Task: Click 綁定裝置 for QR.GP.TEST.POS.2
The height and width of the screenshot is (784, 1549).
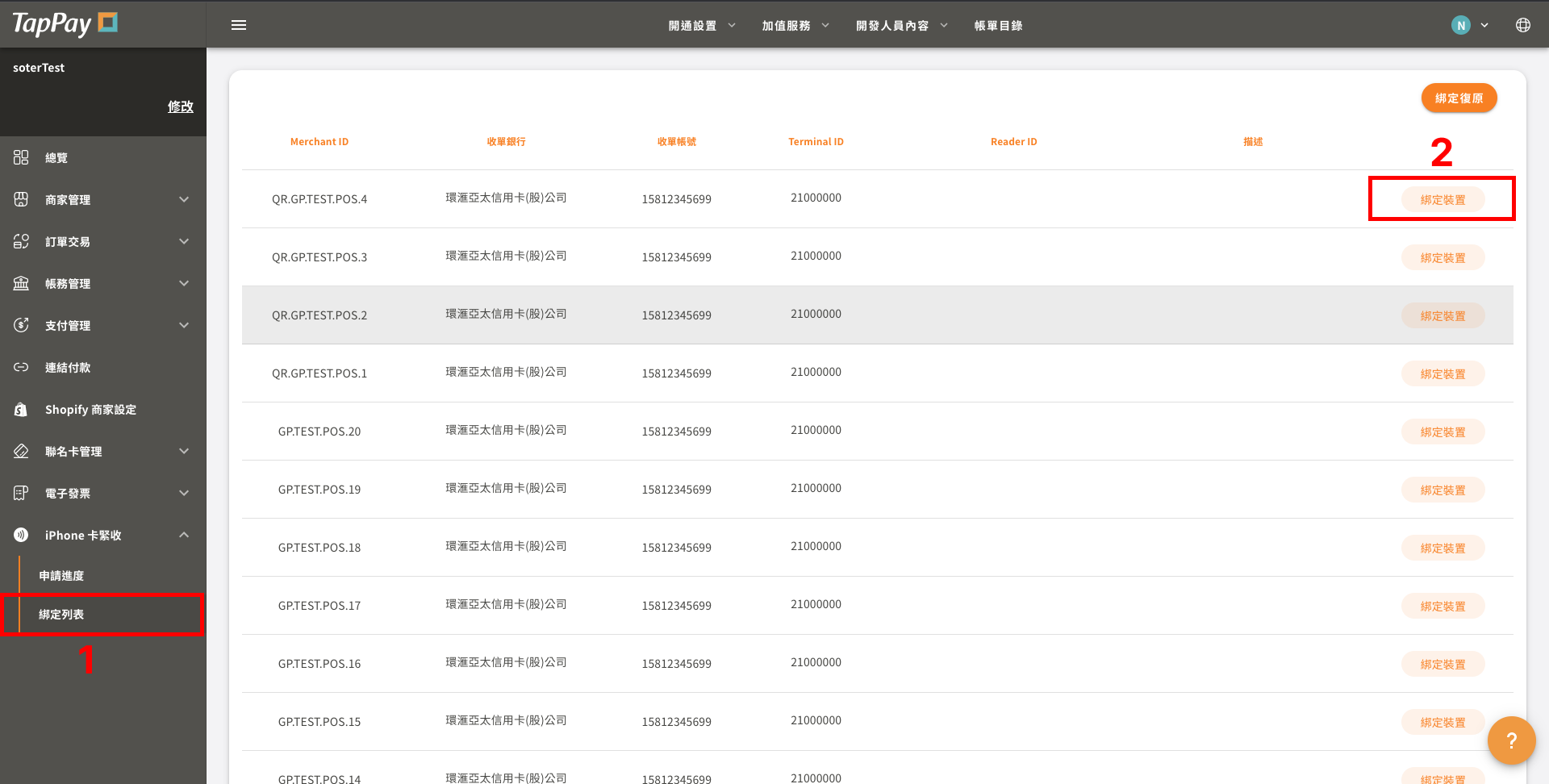Action: coord(1443,315)
